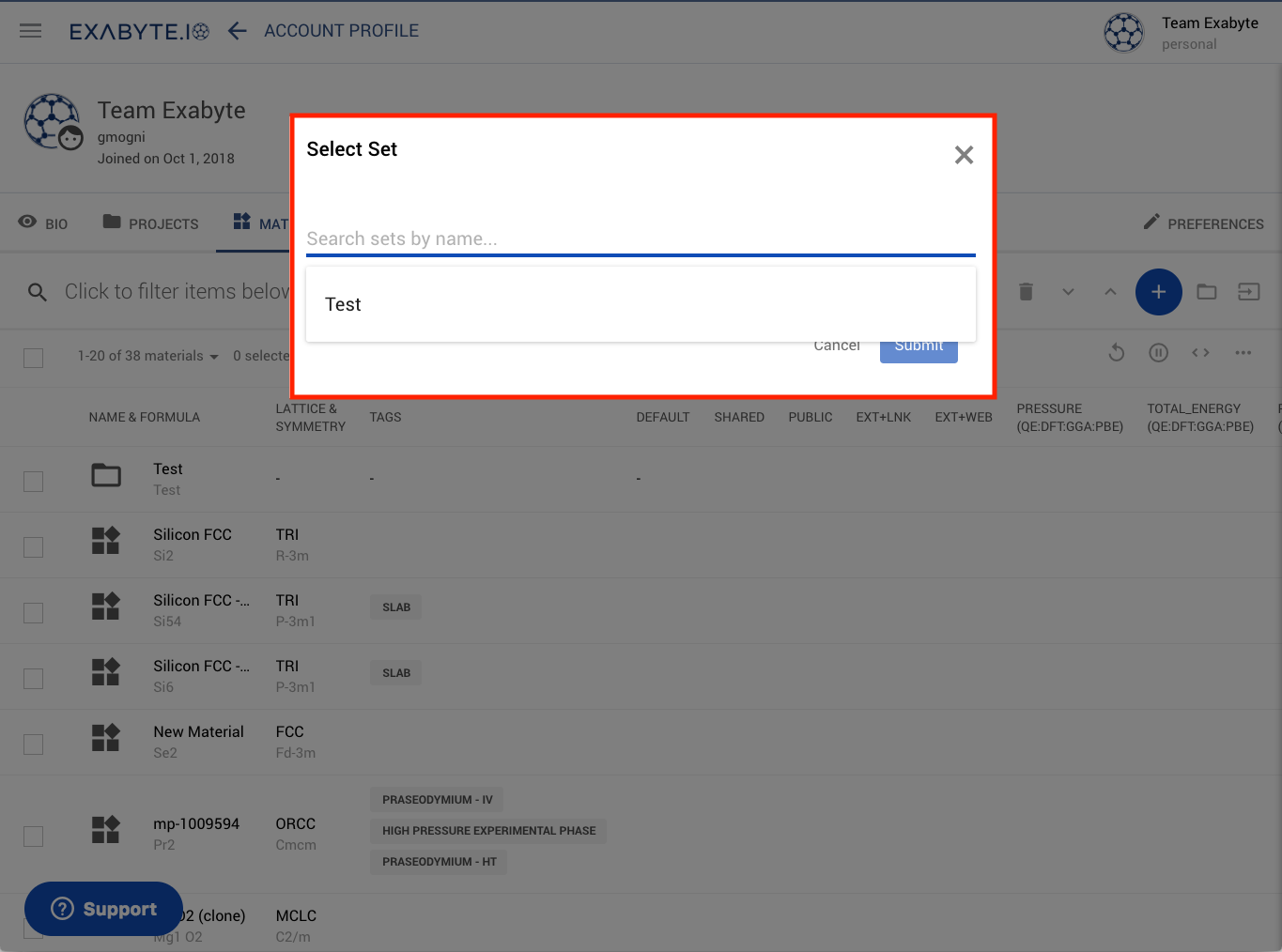The width and height of the screenshot is (1282, 952).
Task: Click the Search sets by name field
Action: [641, 238]
